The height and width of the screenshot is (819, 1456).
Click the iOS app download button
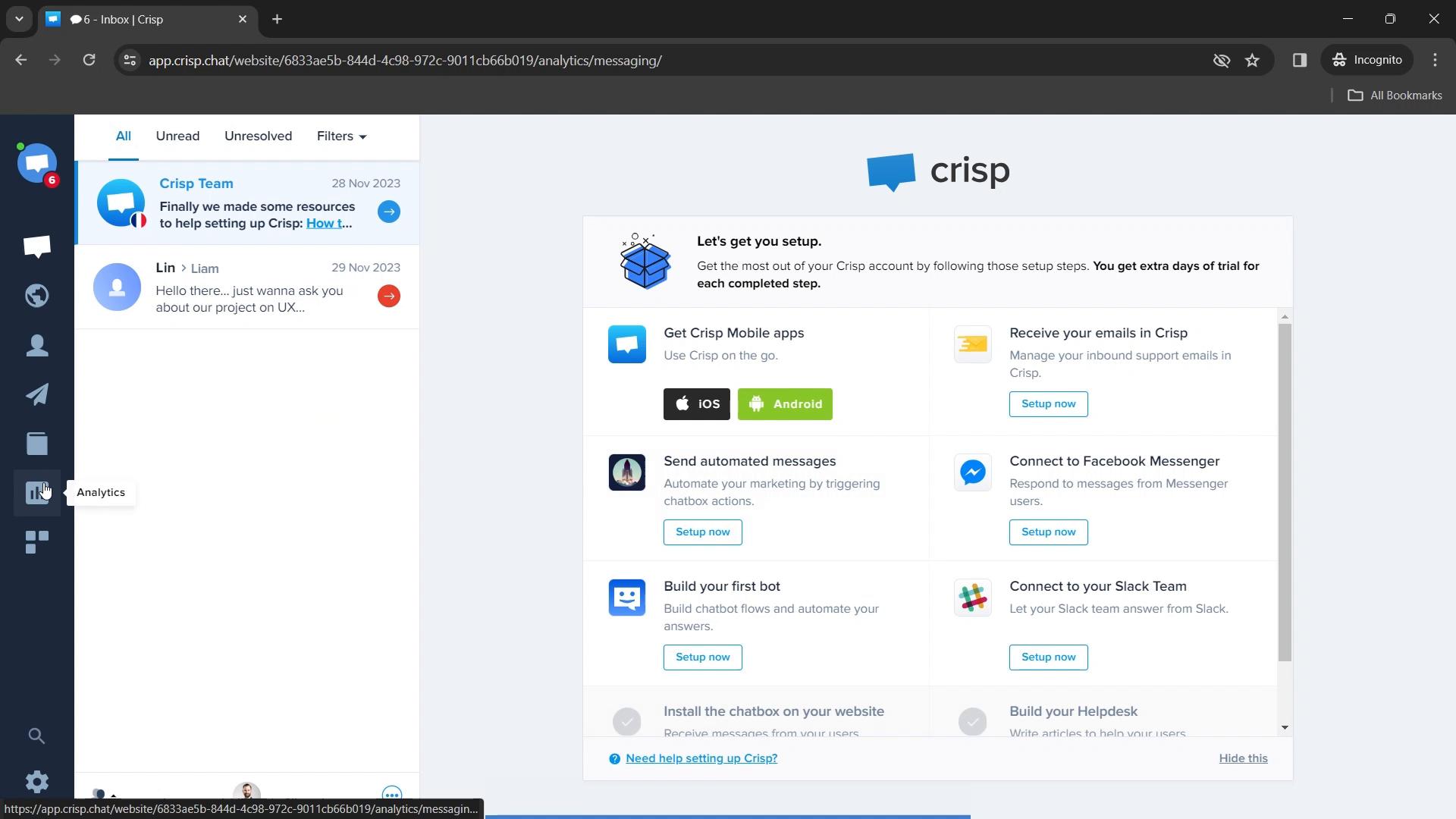pyautogui.click(x=698, y=404)
